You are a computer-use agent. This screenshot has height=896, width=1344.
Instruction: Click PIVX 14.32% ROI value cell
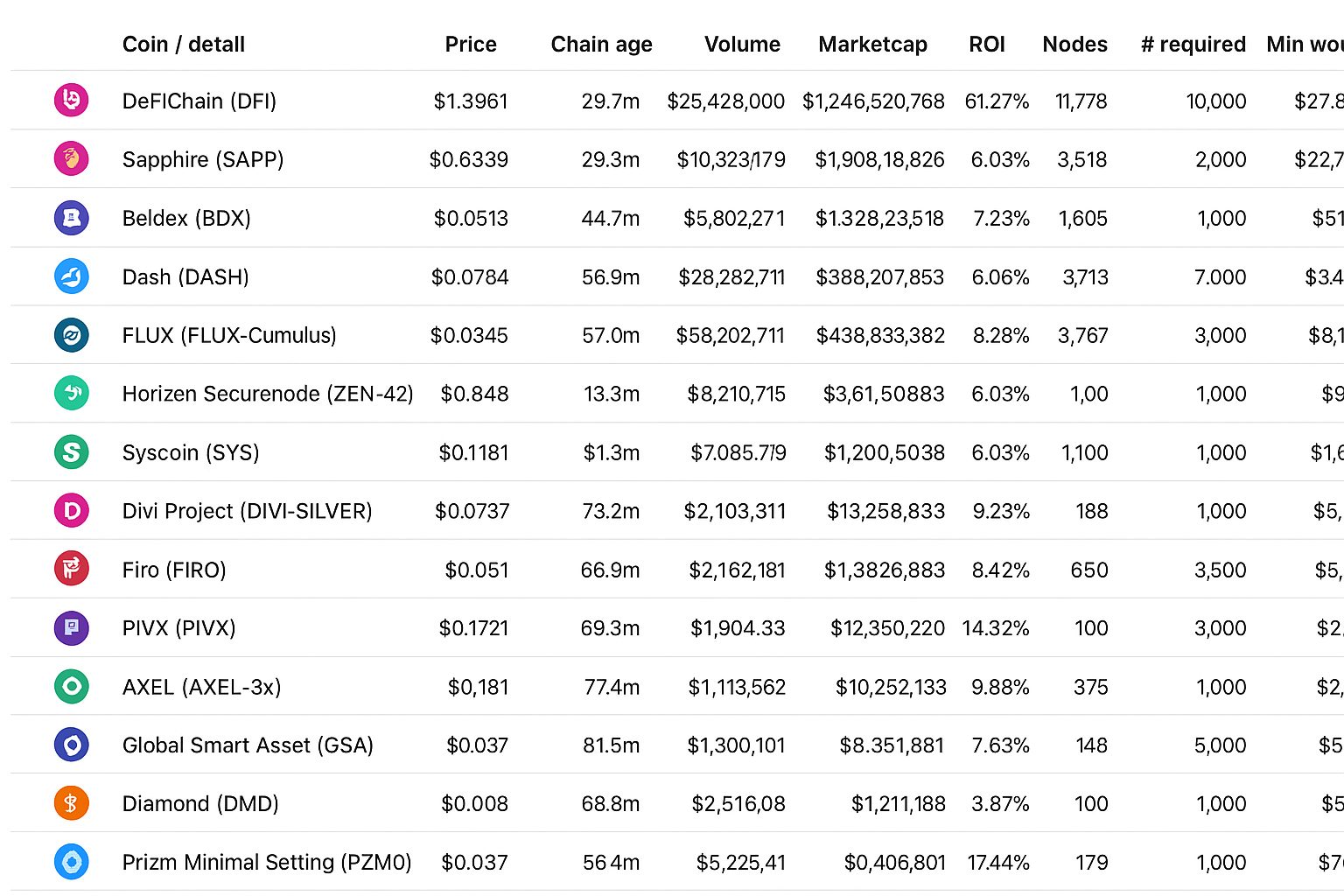click(995, 628)
